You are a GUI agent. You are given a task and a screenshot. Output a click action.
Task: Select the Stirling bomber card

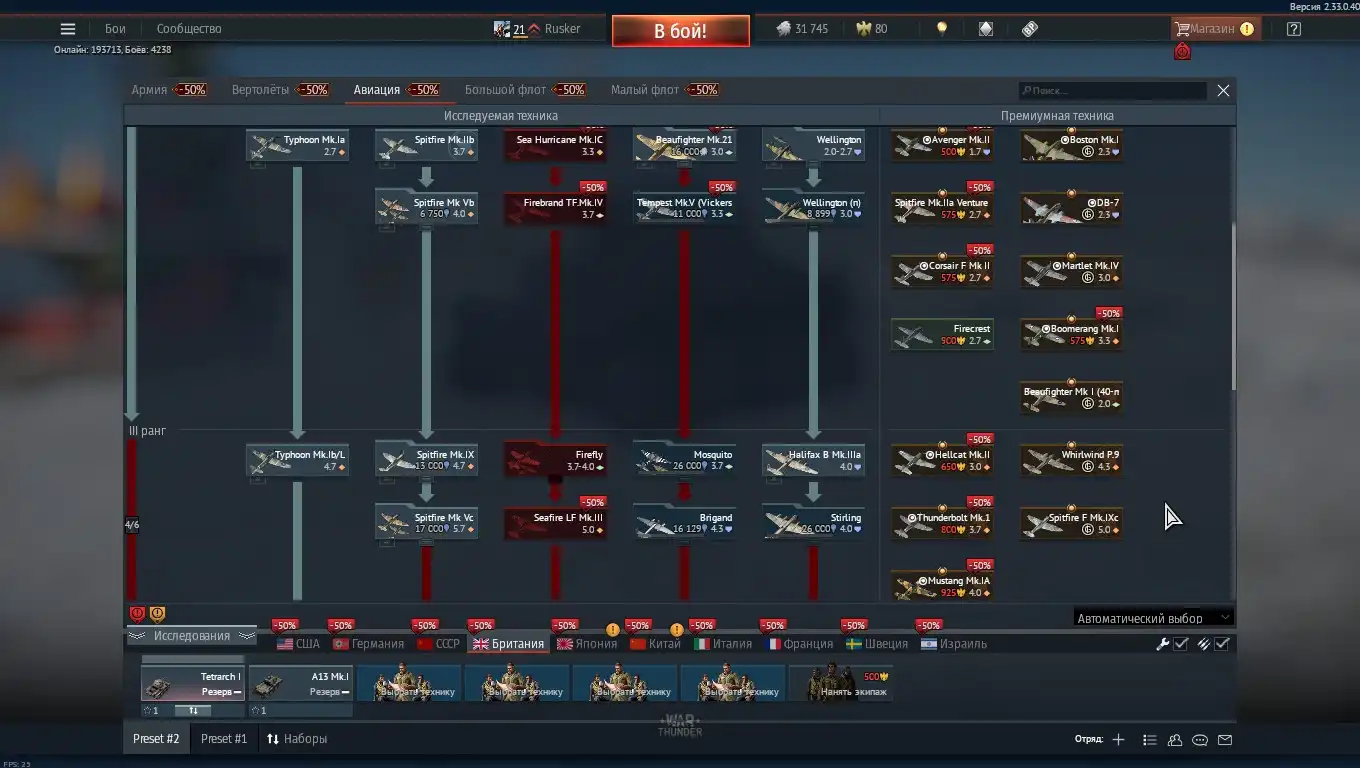click(x=813, y=523)
